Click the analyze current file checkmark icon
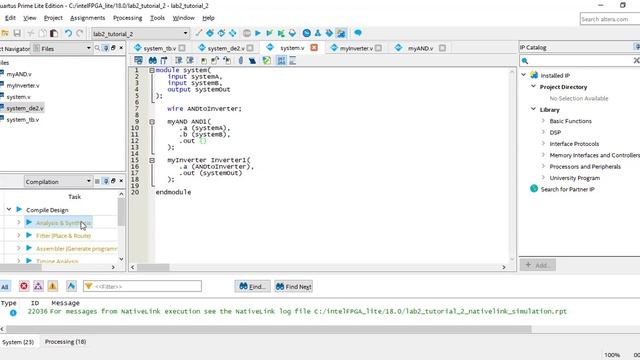 (267, 60)
